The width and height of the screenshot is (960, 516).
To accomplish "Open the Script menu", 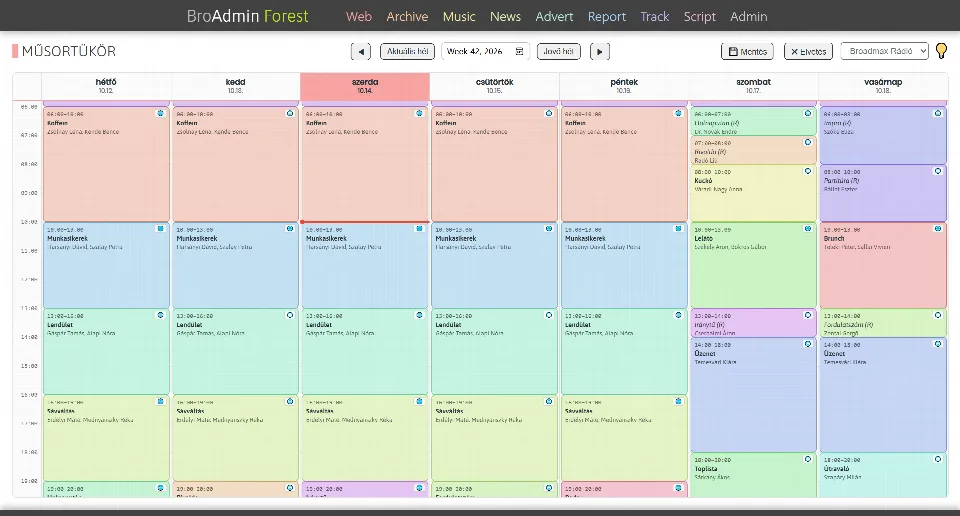I will pyautogui.click(x=700, y=17).
